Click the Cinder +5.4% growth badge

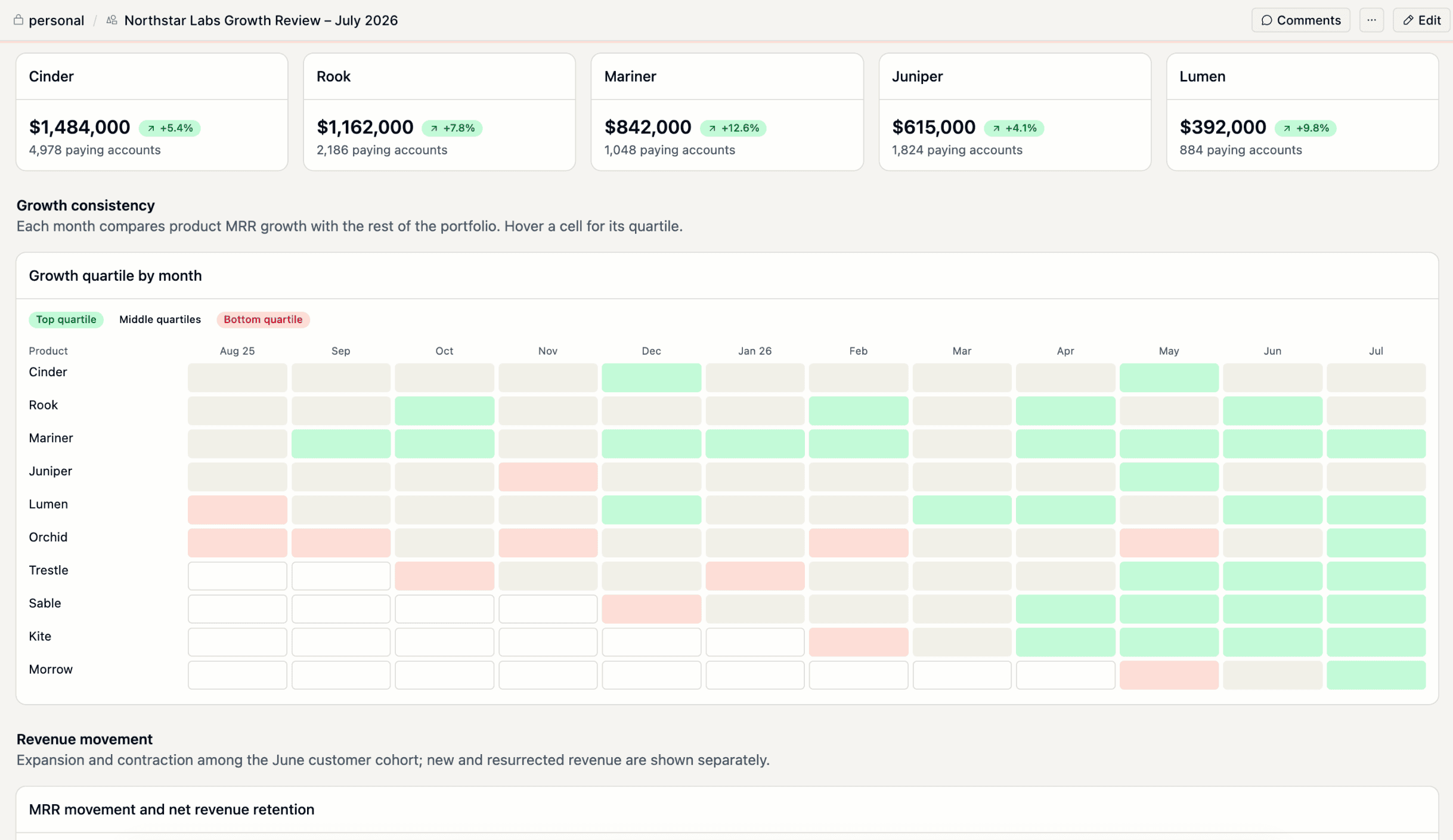coord(170,128)
